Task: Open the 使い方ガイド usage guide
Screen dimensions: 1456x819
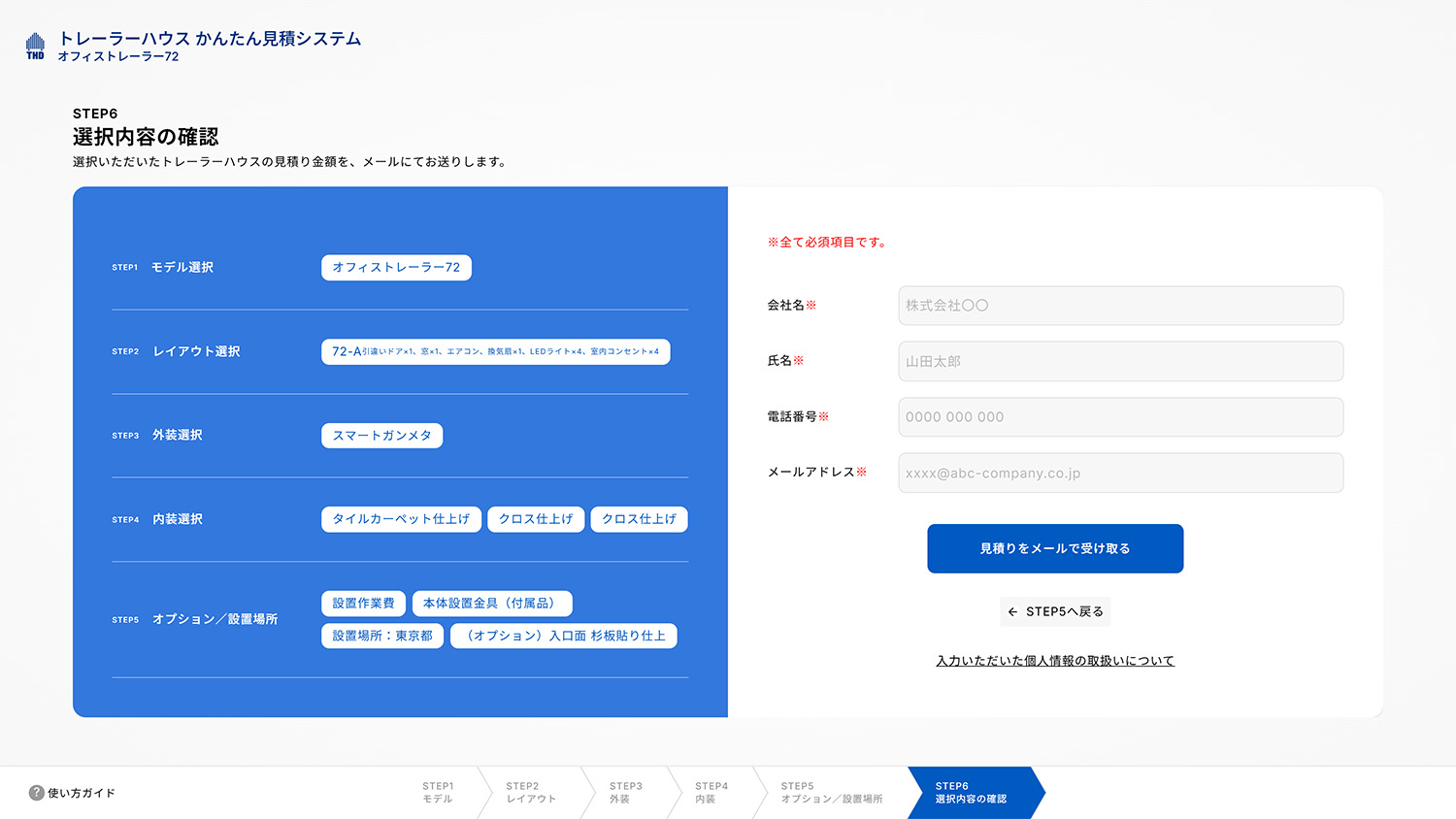Action: click(x=82, y=793)
